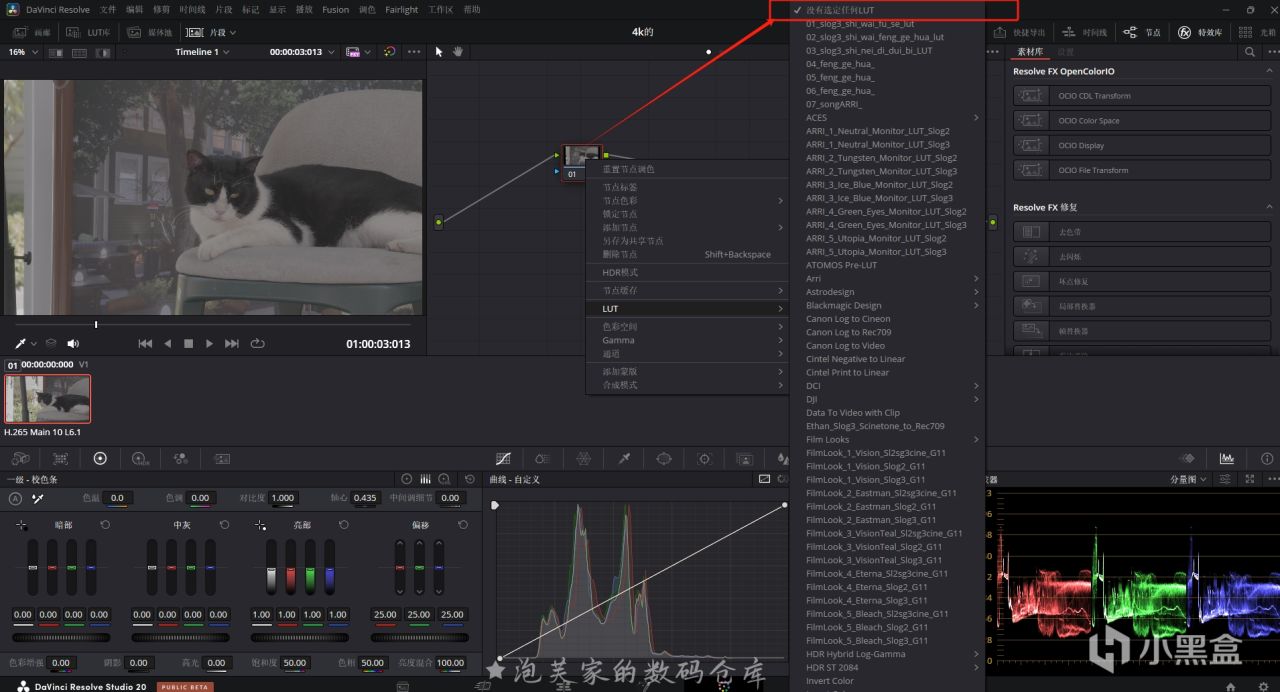
Task: Open the effects library (特效库) panel
Action: 1198,32
